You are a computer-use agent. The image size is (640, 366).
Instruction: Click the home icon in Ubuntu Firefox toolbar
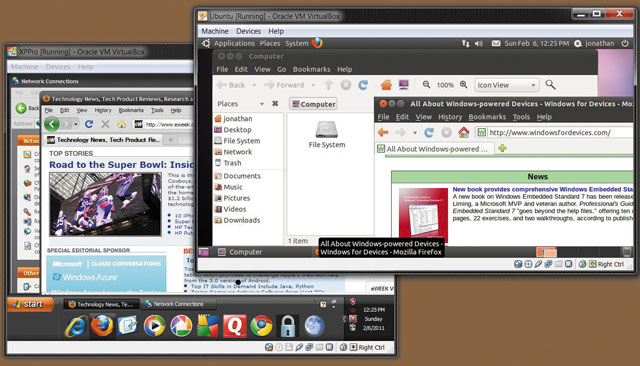pos(463,132)
